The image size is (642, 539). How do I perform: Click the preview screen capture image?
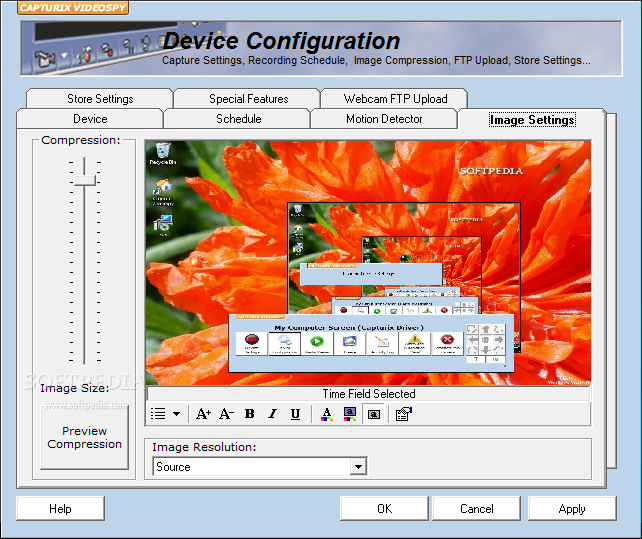click(x=368, y=263)
